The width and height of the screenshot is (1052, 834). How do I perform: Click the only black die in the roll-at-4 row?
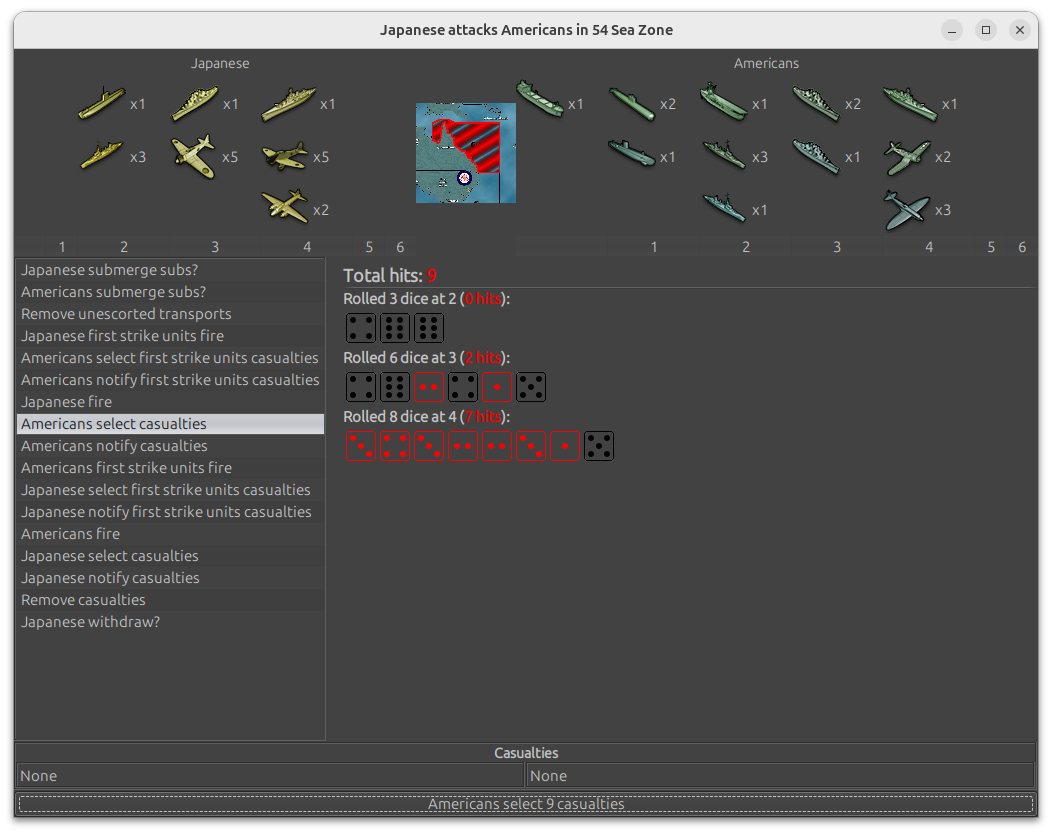(x=598, y=446)
